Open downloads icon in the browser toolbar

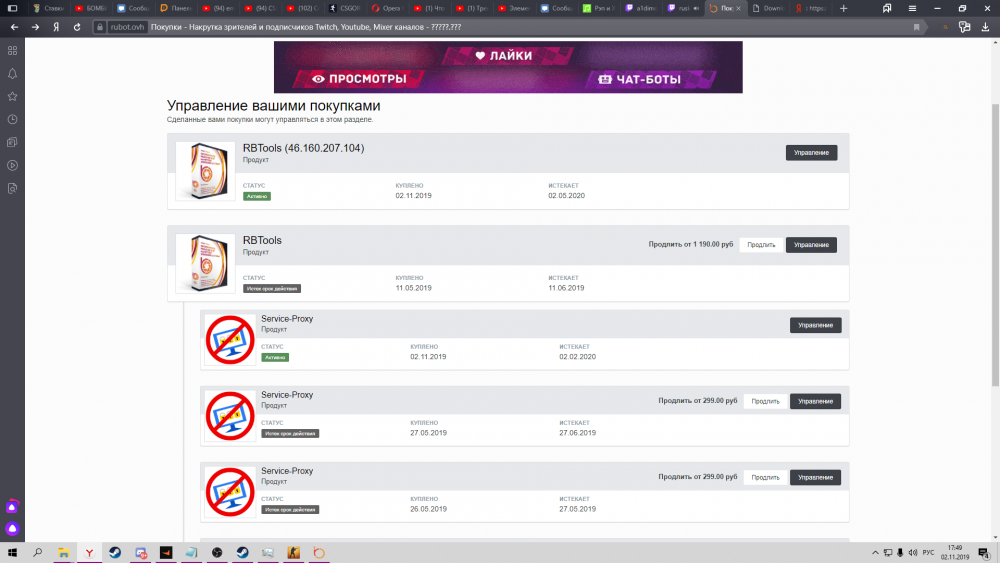click(983, 27)
